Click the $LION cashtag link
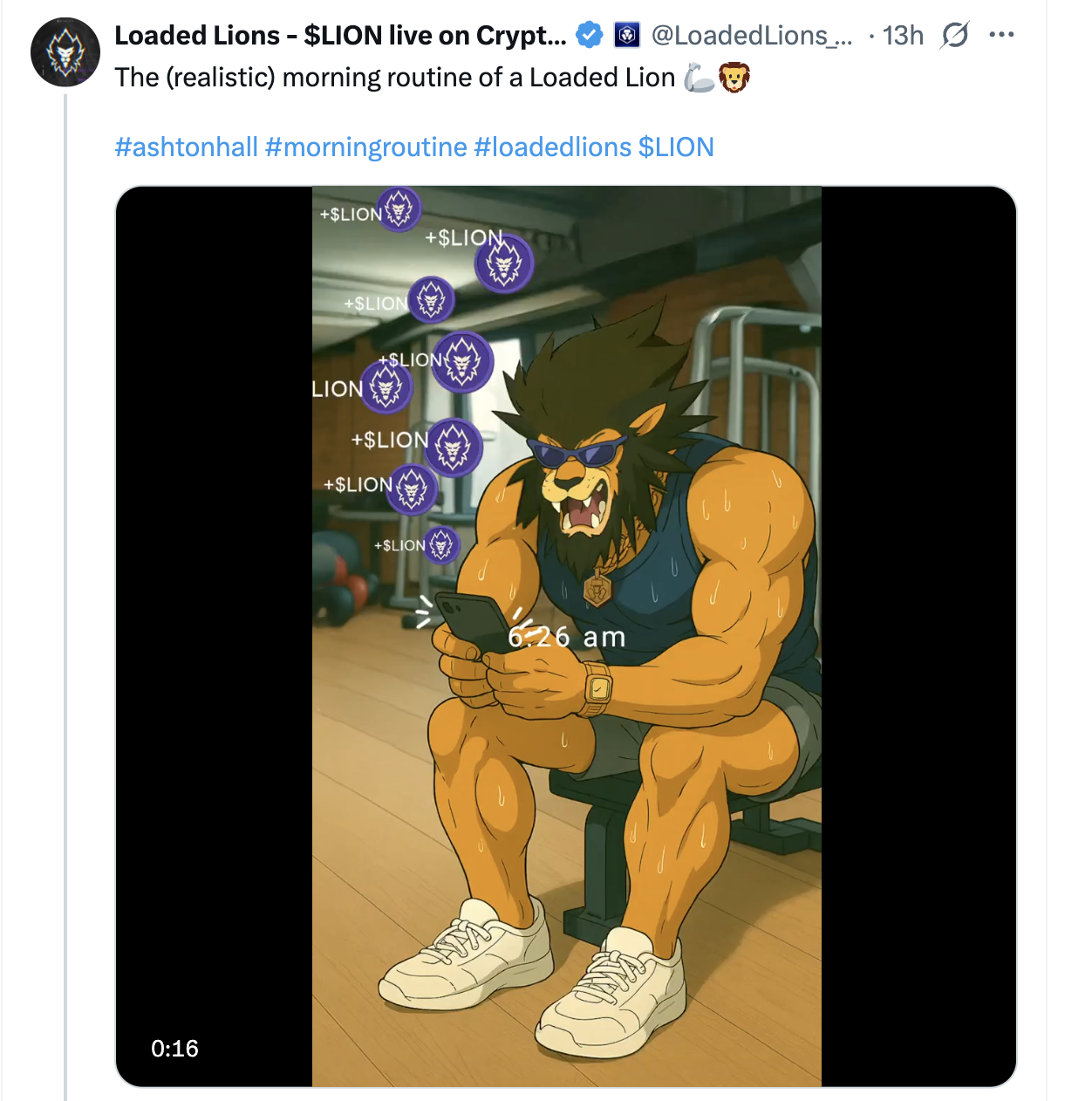1092x1101 pixels. (x=676, y=147)
